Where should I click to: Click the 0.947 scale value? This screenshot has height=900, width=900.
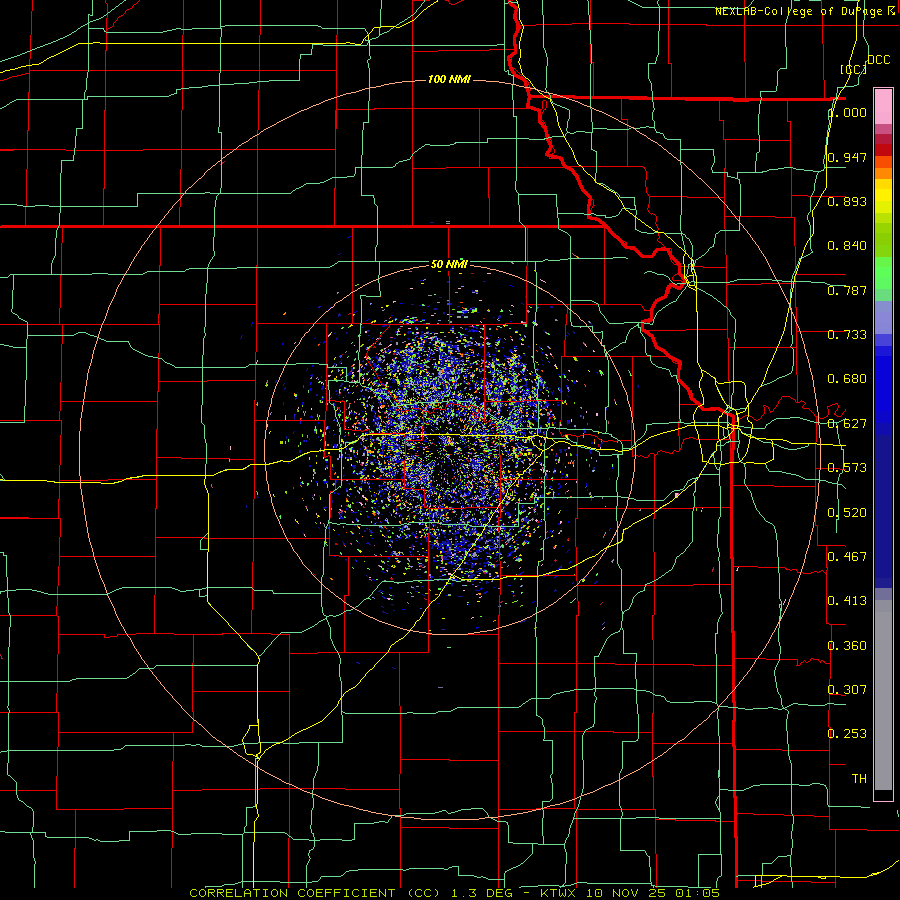pos(847,157)
